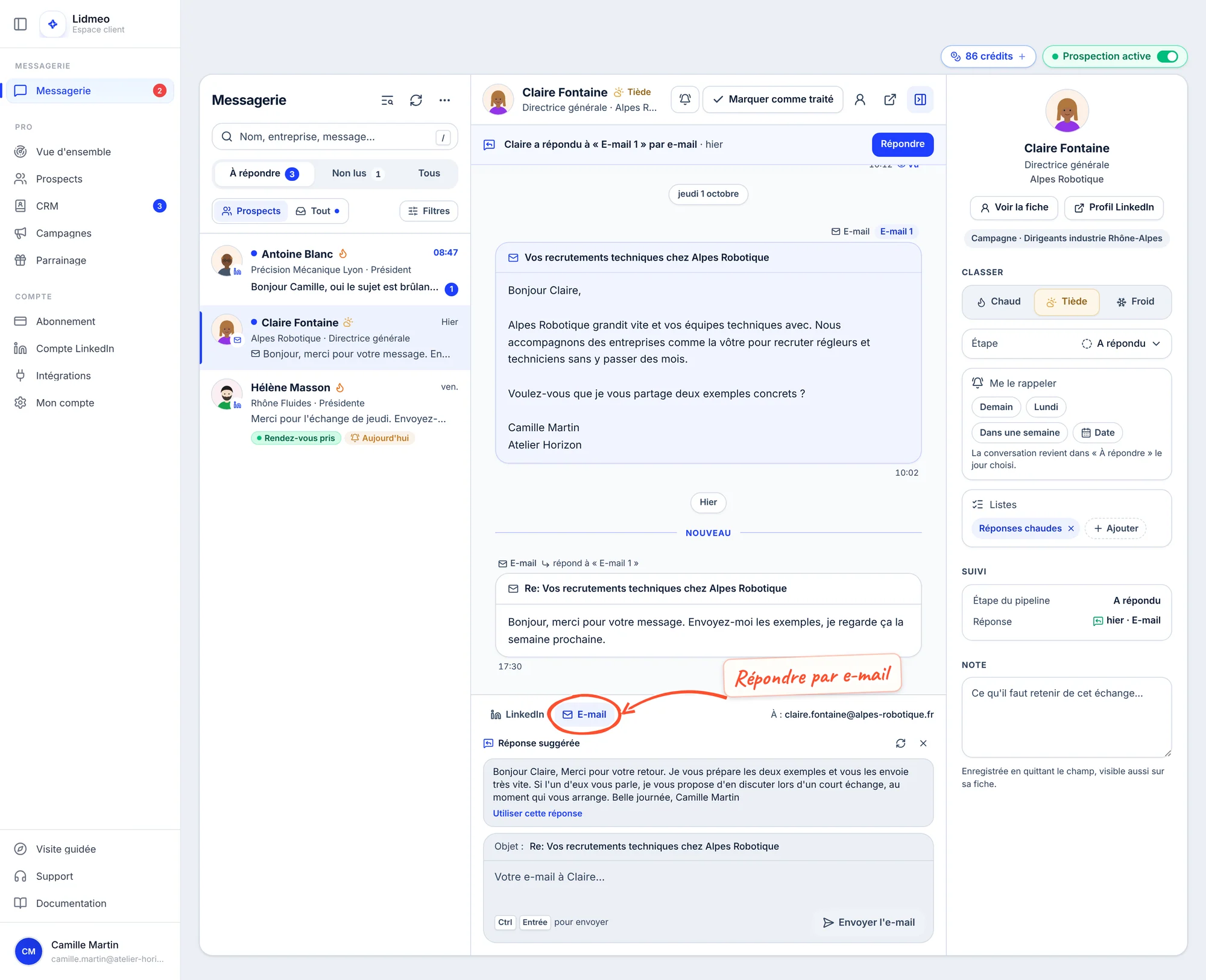Regenerate the suggested reply
1206x980 pixels.
coord(901,743)
